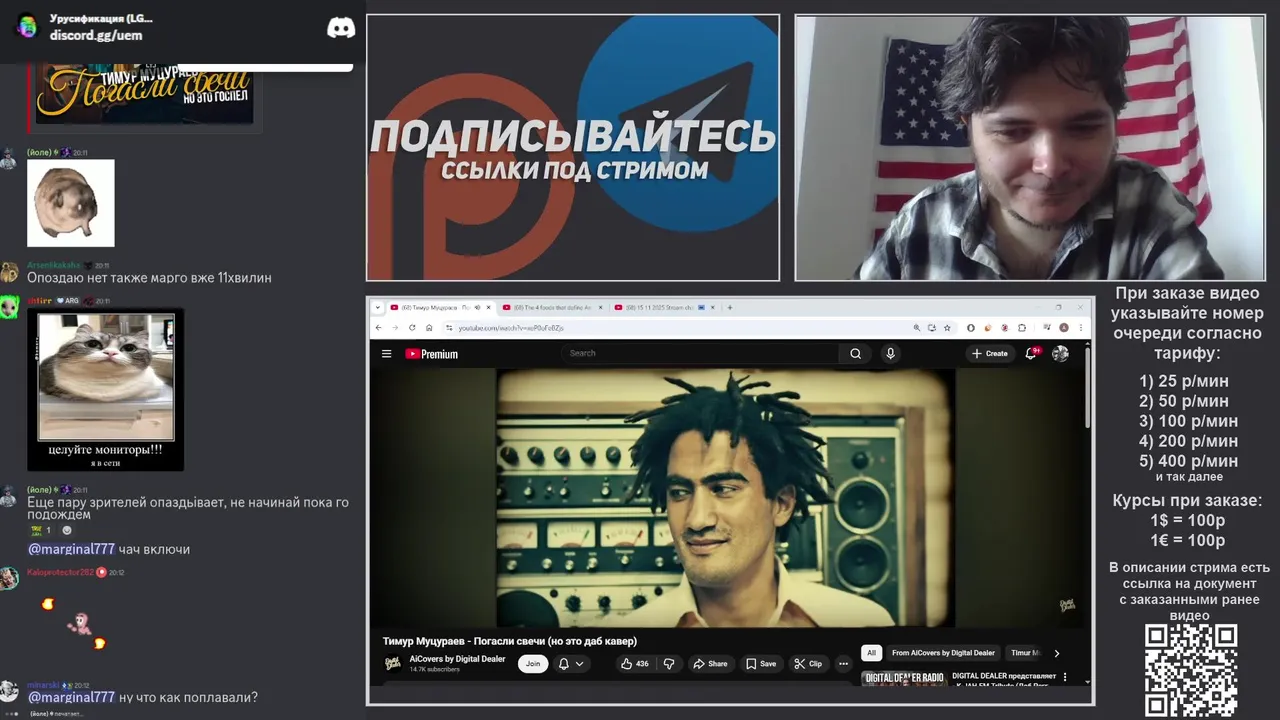The width and height of the screenshot is (1280, 720).
Task: Click the user avatar next to Arsenikakaka message
Action: [10, 271]
